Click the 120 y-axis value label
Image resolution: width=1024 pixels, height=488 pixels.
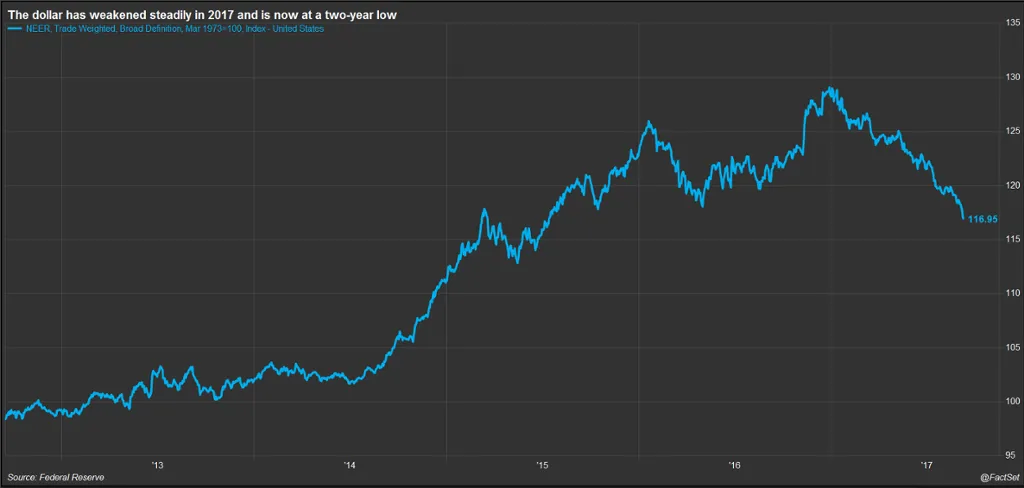[x=1012, y=185]
